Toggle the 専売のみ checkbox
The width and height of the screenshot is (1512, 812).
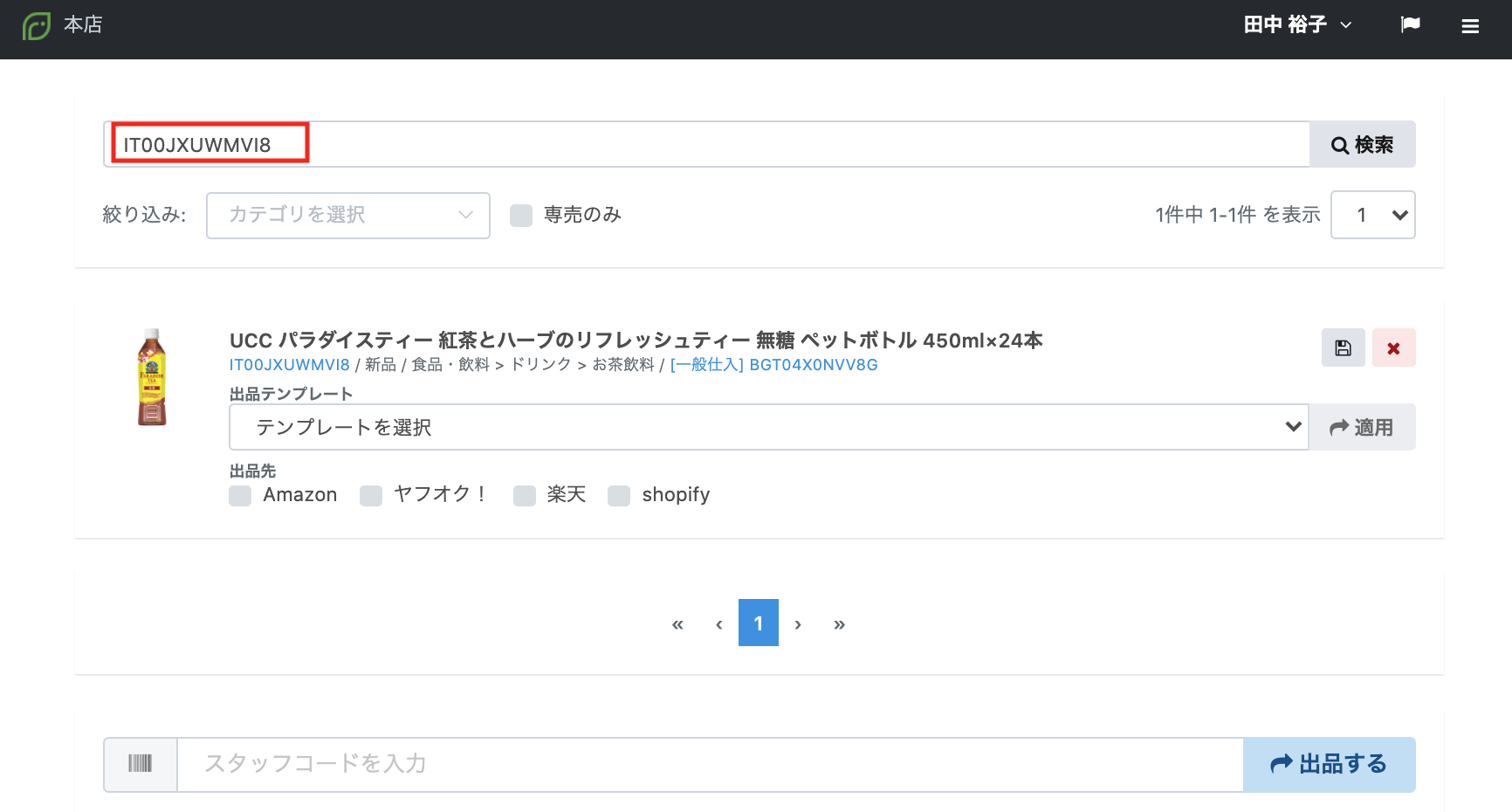[x=521, y=216]
